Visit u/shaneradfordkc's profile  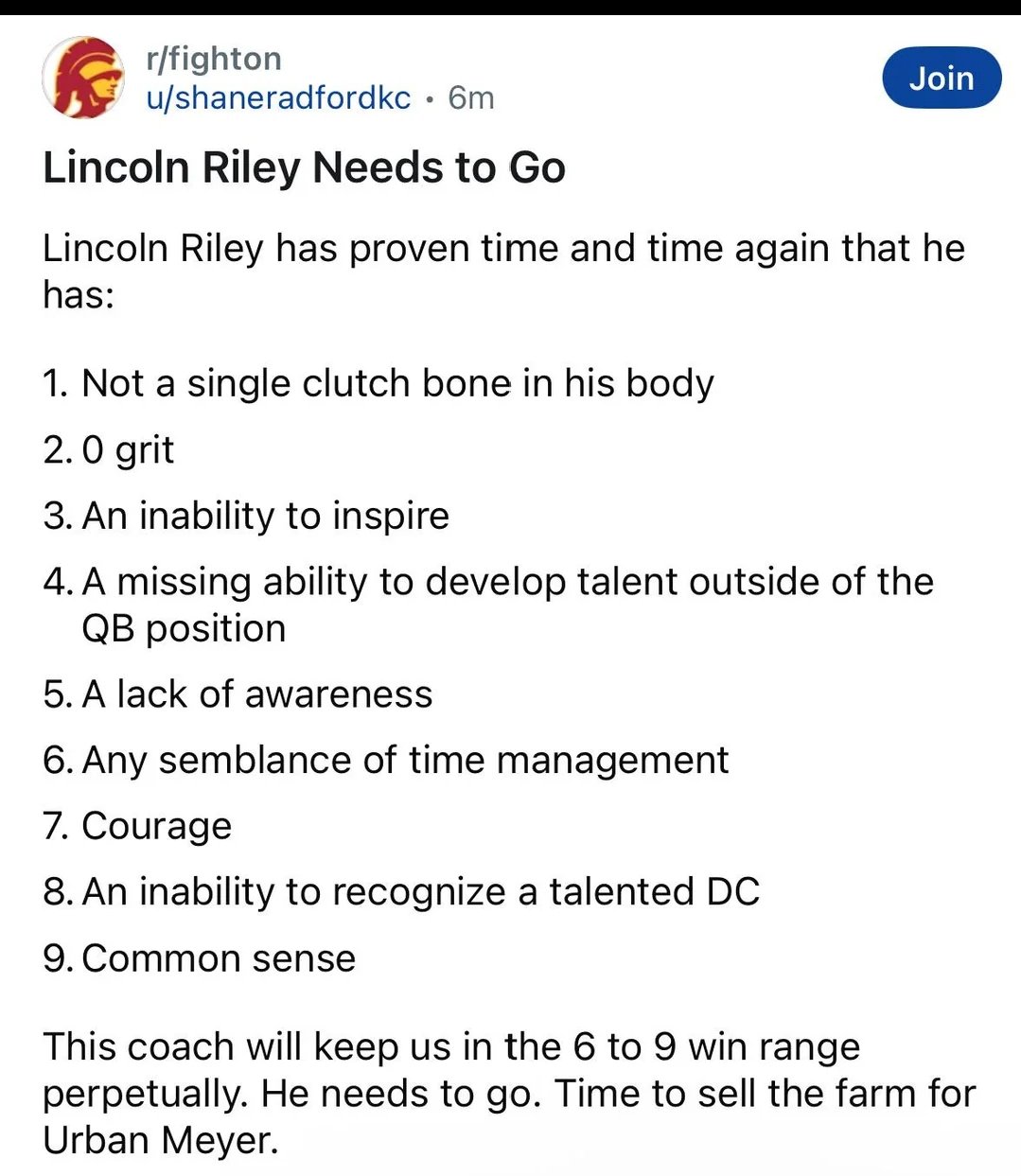278,97
